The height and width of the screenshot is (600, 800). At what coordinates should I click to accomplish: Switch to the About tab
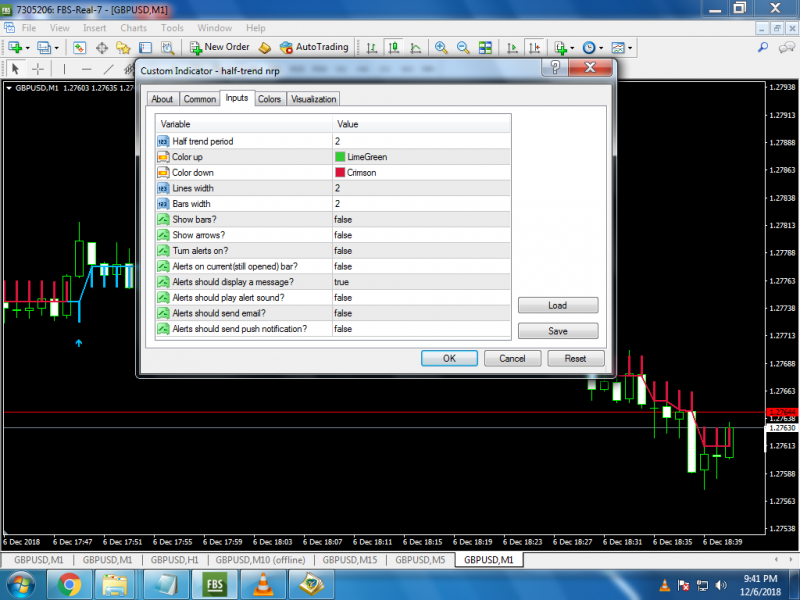point(162,99)
